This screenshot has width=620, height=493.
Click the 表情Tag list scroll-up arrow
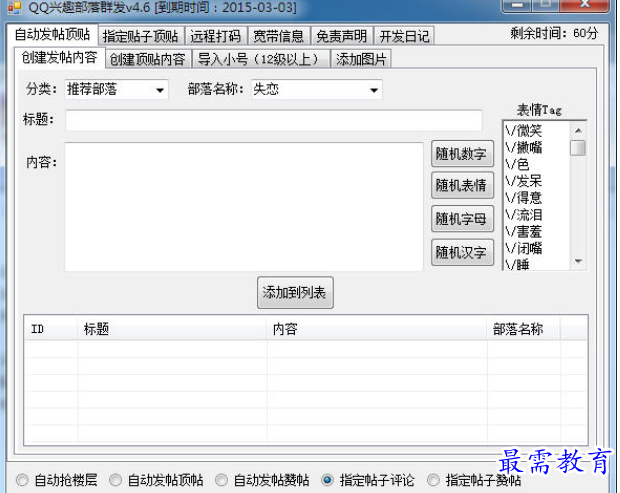[x=578, y=130]
